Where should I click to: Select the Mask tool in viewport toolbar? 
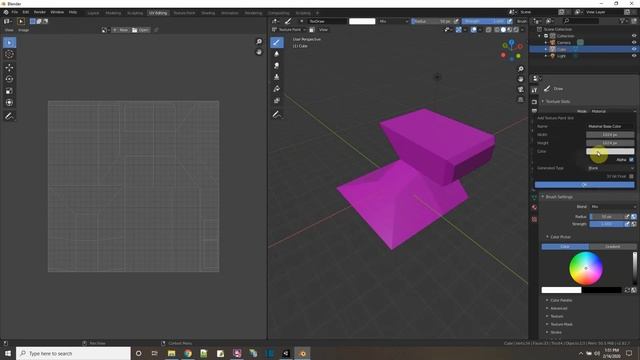click(x=277, y=100)
